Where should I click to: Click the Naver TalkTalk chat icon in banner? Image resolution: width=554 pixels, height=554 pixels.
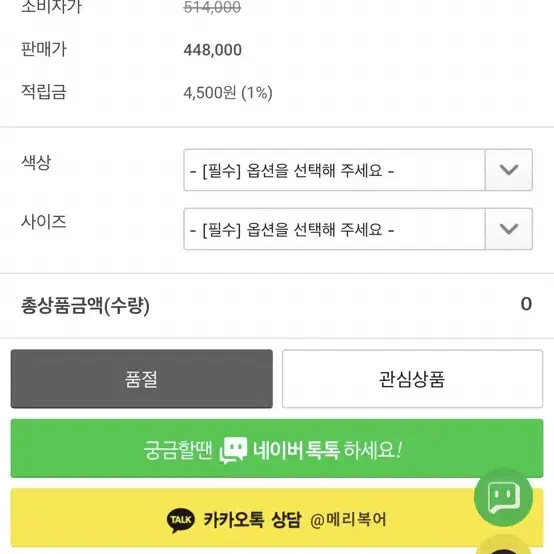(x=233, y=450)
